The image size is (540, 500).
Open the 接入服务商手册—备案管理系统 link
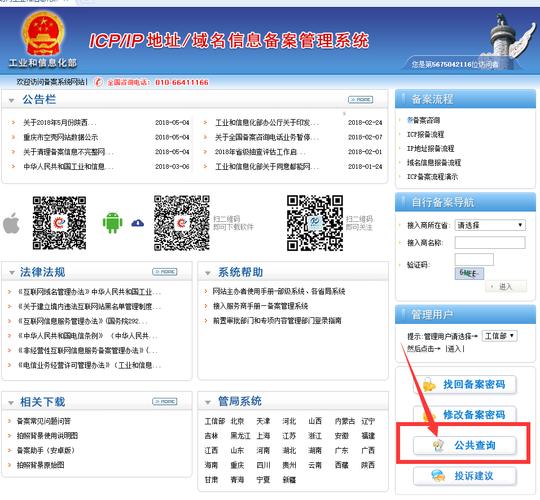coord(260,306)
